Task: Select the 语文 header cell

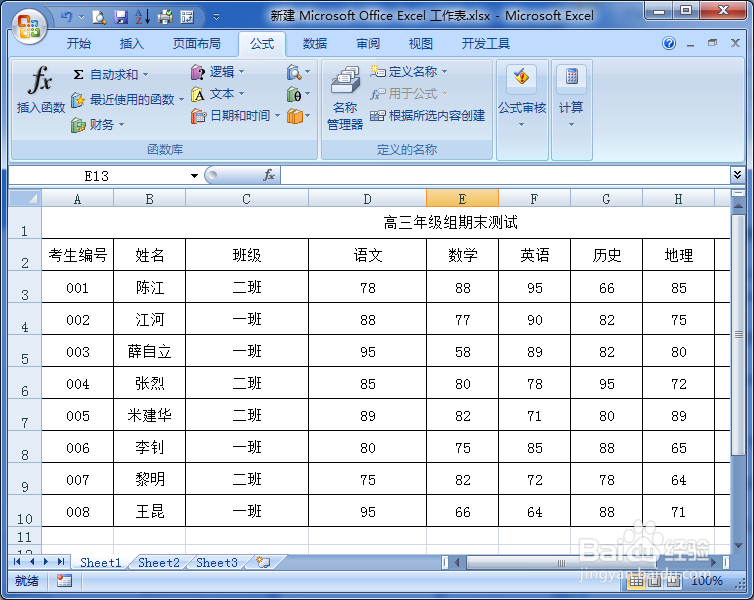Action: point(367,255)
